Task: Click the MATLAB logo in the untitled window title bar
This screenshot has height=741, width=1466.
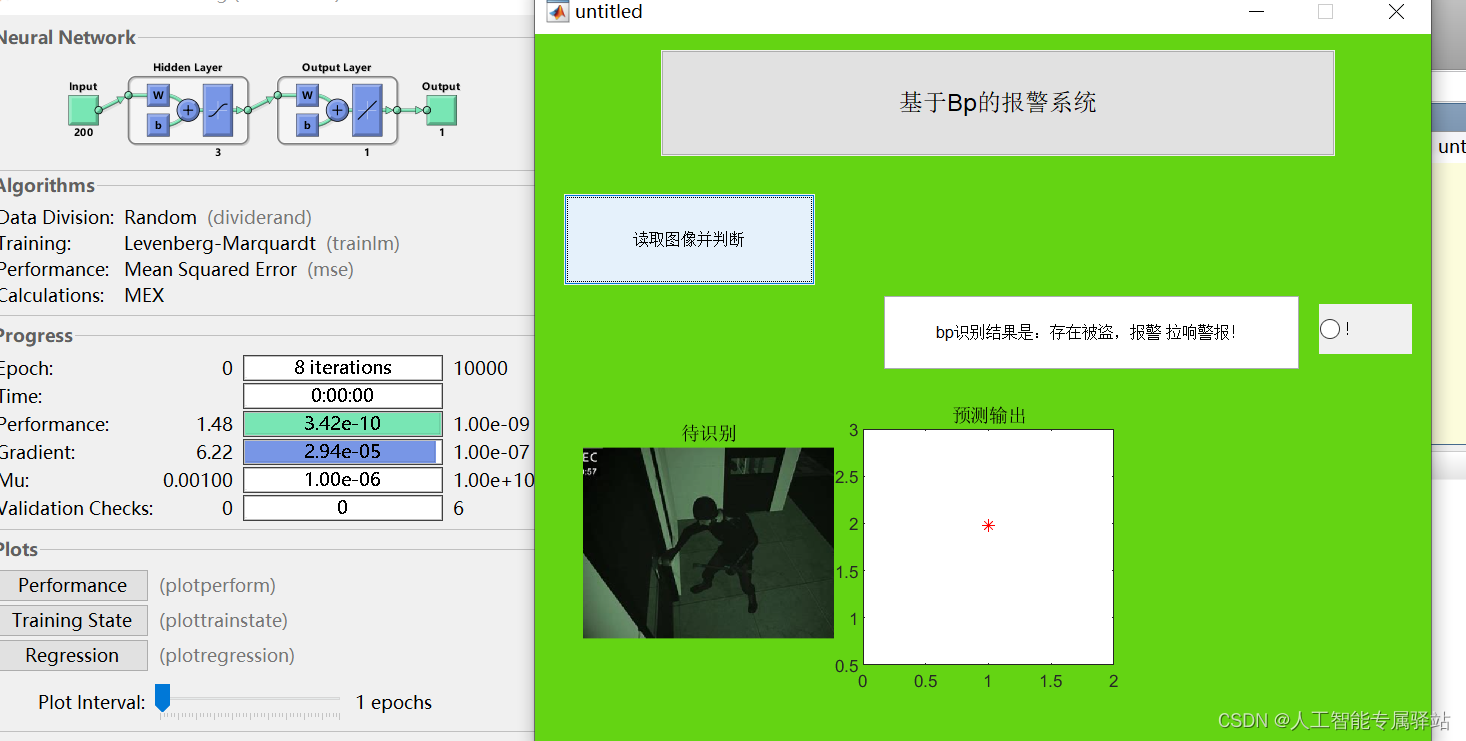Action: [557, 12]
